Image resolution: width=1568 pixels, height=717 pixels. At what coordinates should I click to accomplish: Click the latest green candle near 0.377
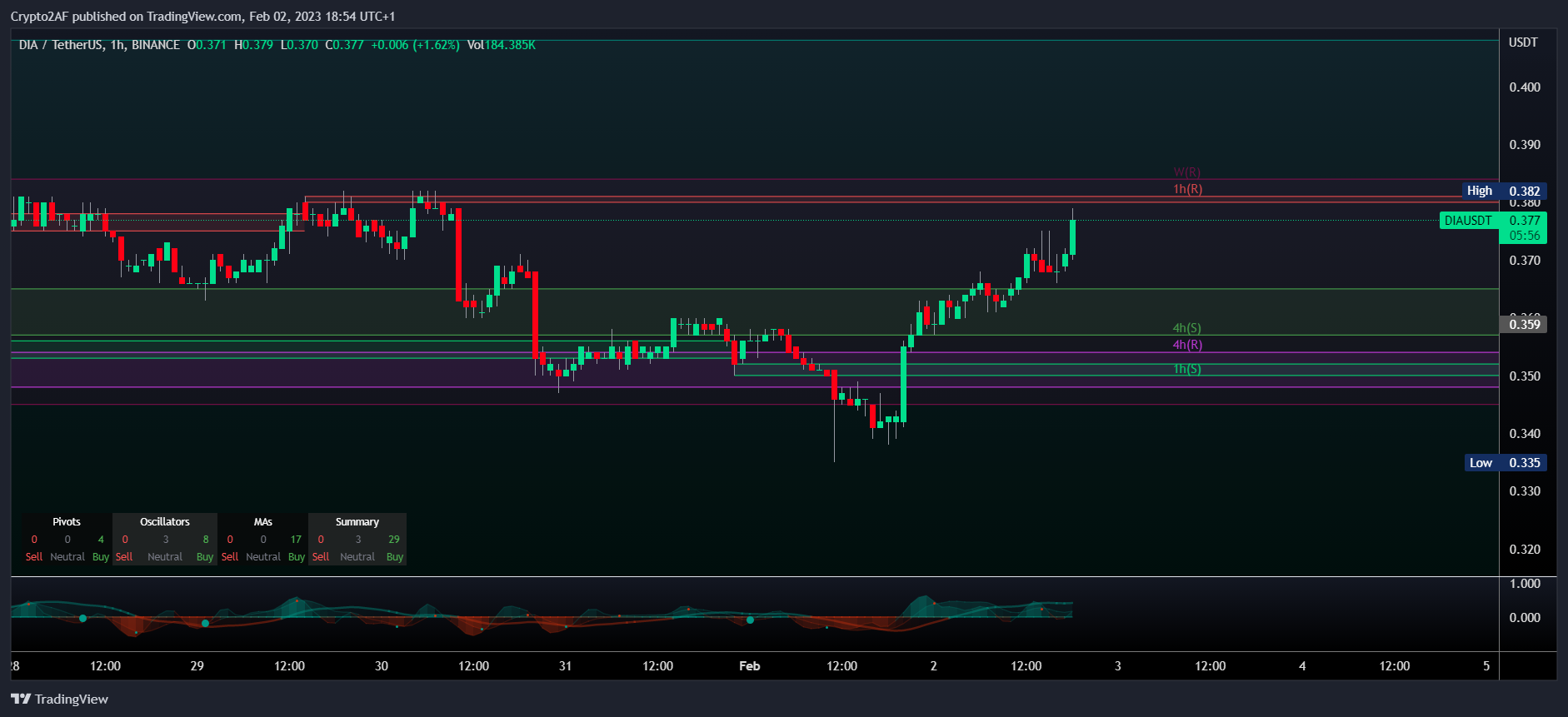pyautogui.click(x=1073, y=237)
